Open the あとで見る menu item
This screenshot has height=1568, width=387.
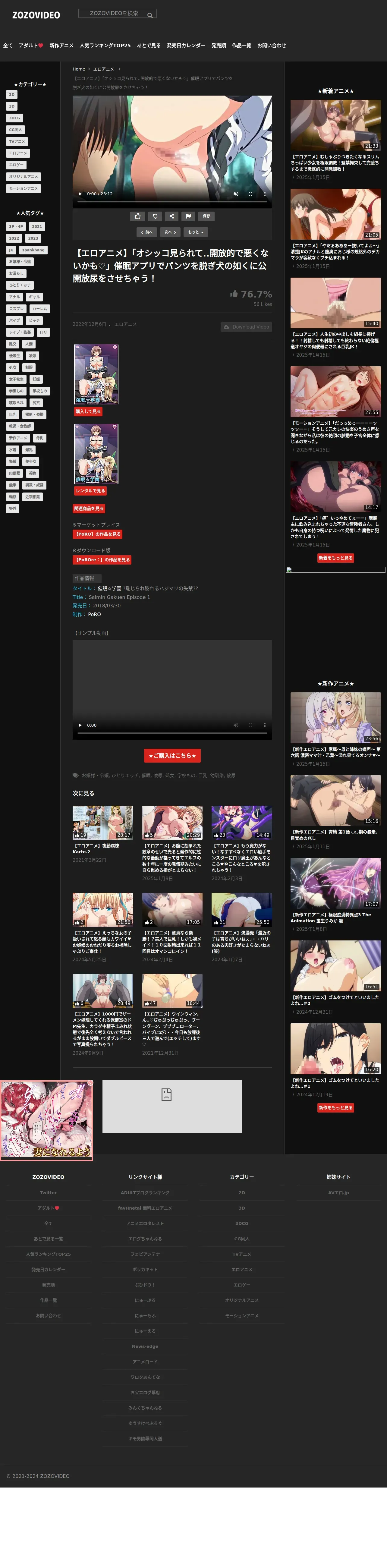tap(149, 46)
